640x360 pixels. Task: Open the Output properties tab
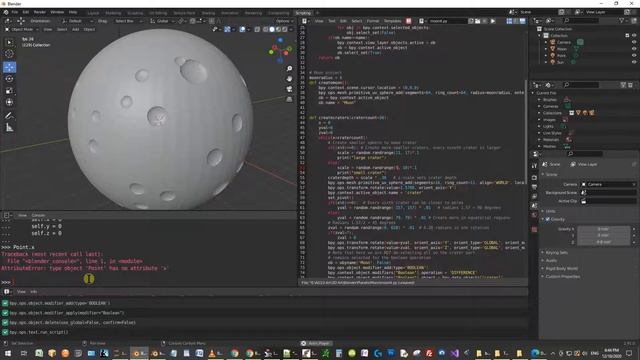[x=534, y=187]
